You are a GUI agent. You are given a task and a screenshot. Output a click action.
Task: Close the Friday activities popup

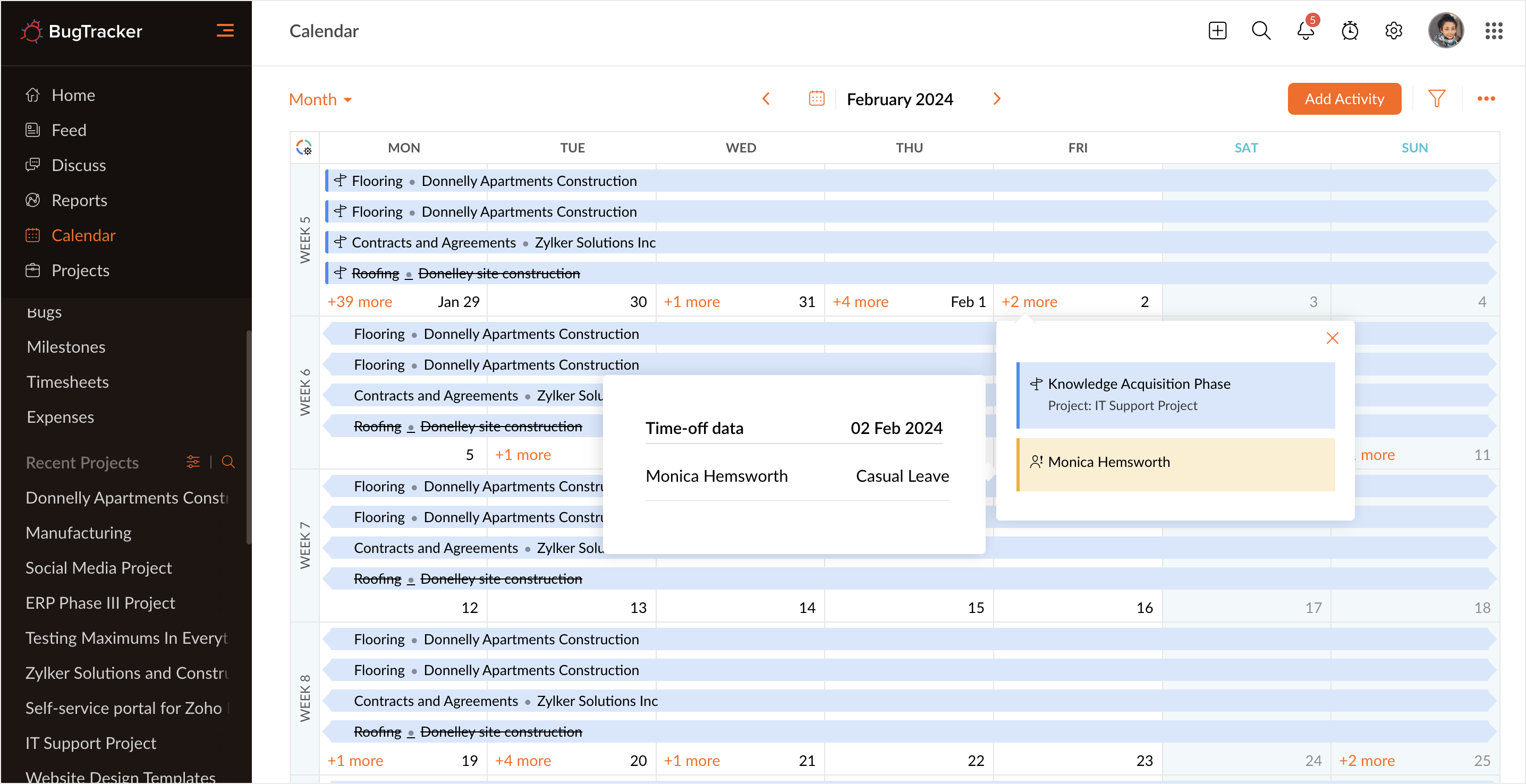pyautogui.click(x=1332, y=338)
